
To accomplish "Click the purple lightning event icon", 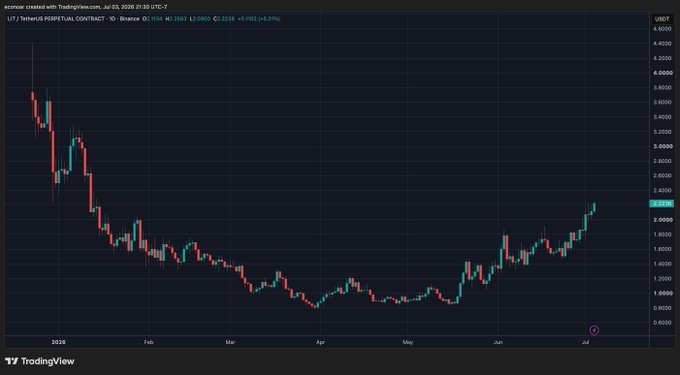I will (x=595, y=330).
